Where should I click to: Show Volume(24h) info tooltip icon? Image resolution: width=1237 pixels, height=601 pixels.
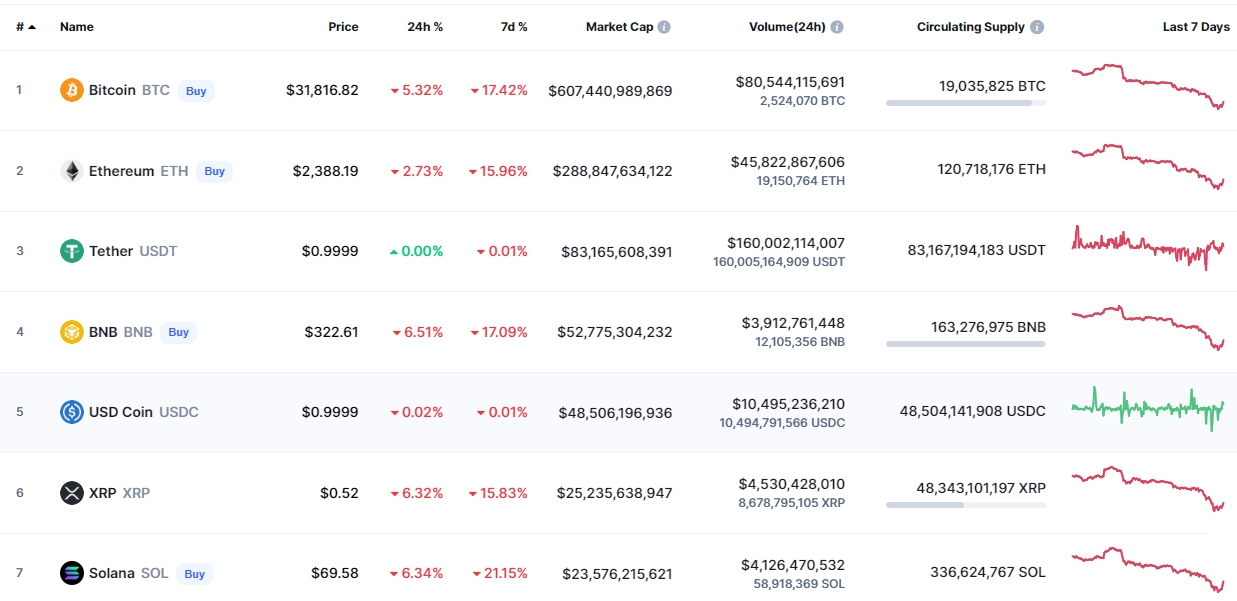tap(837, 27)
